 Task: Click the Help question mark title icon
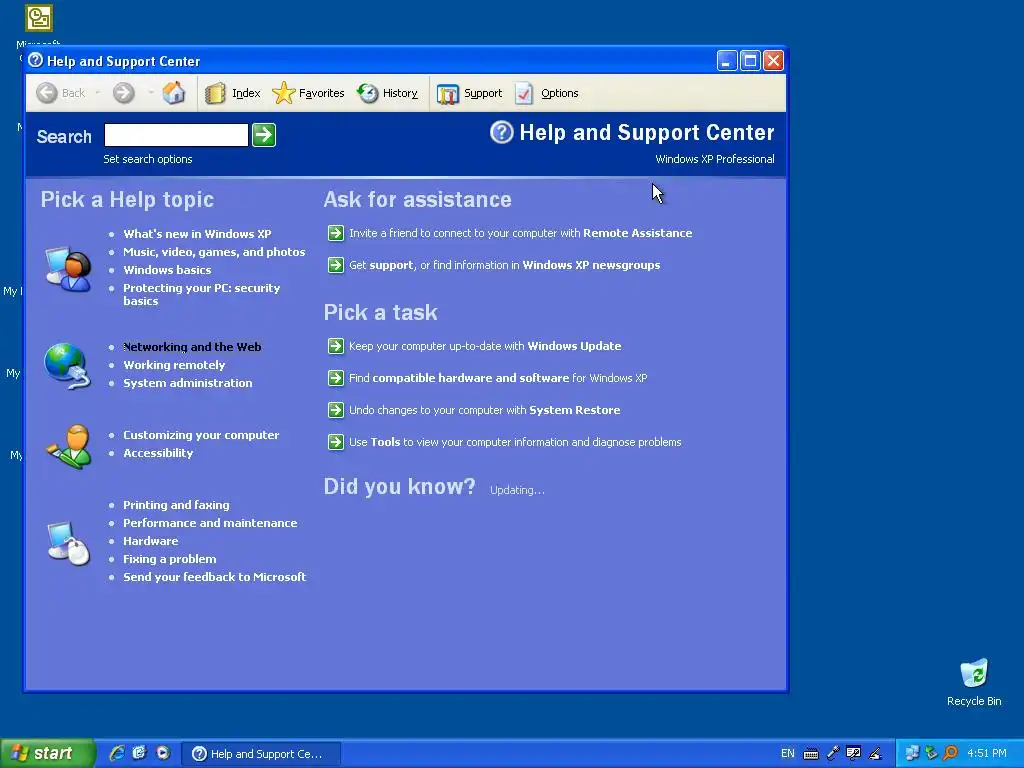click(x=36, y=61)
